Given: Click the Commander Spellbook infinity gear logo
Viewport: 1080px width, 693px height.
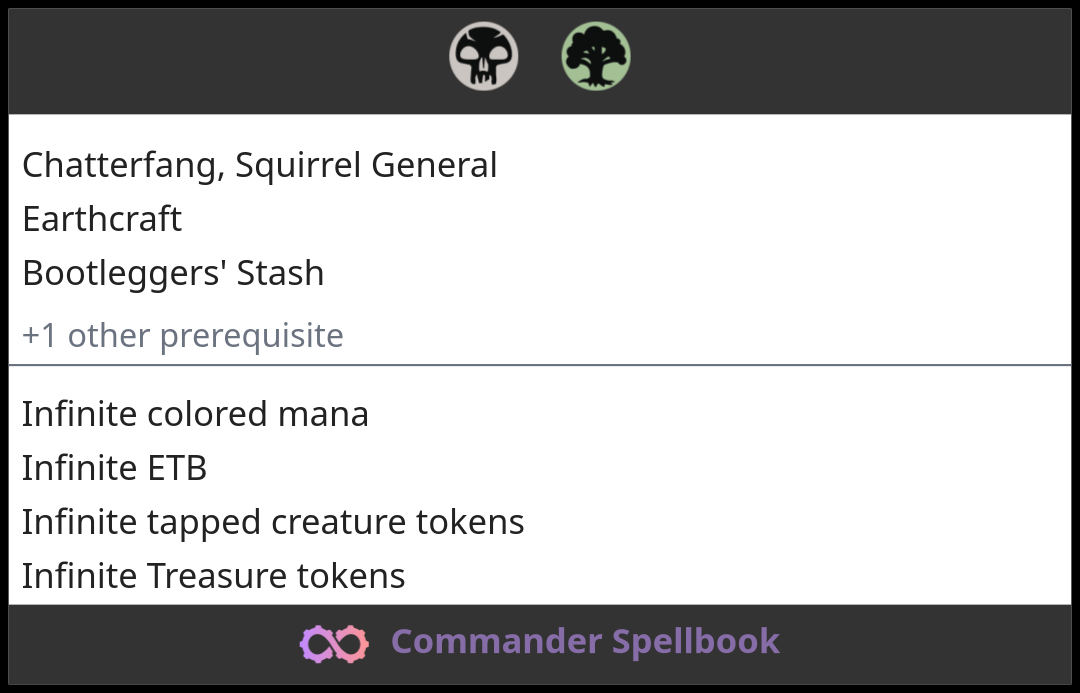Looking at the screenshot, I should tap(334, 643).
